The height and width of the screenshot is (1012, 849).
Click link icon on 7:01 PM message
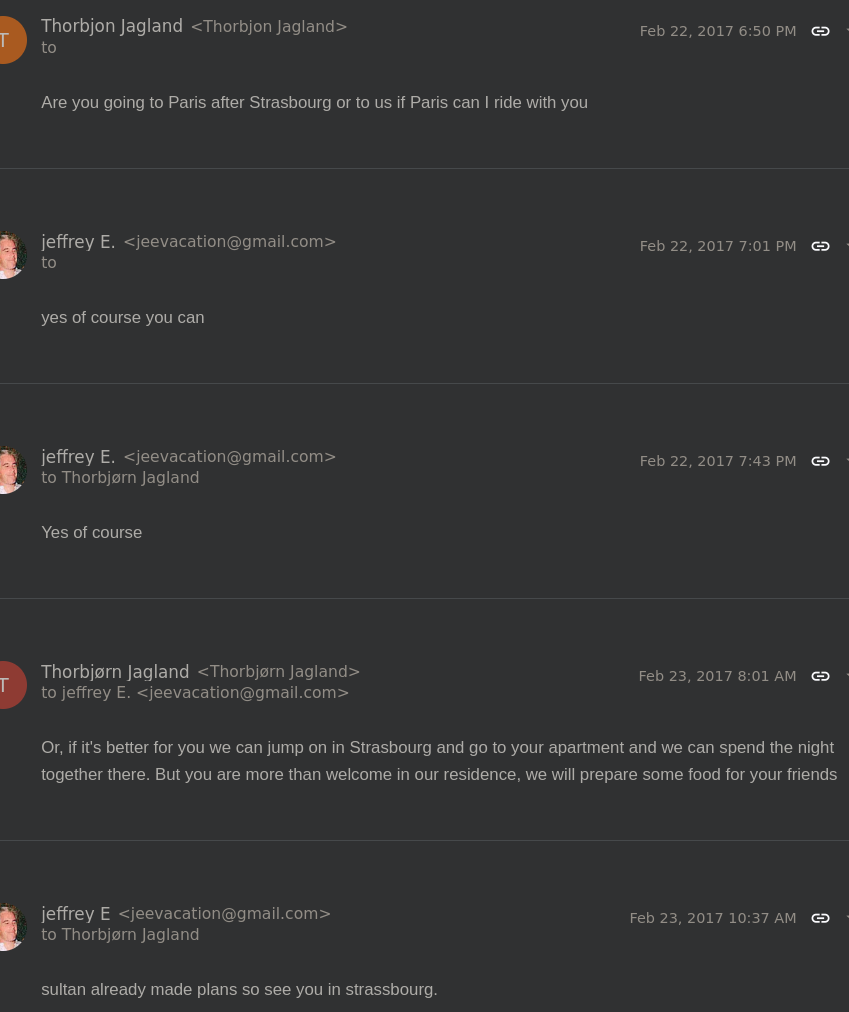(x=820, y=246)
